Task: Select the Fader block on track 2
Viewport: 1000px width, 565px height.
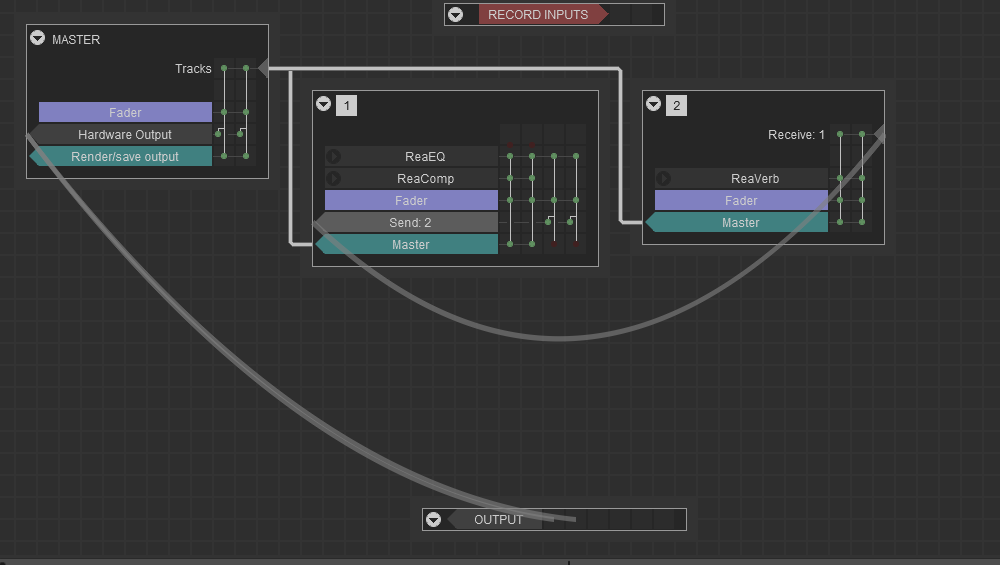Action: coord(741,200)
